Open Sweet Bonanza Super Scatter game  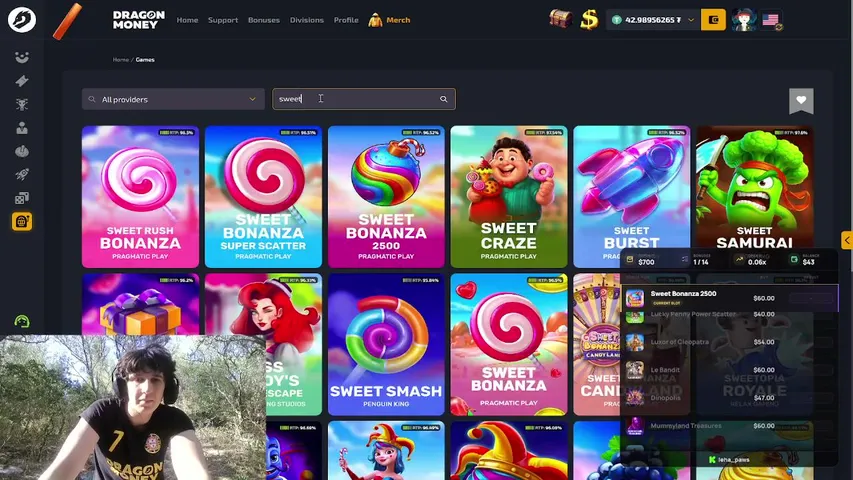[x=263, y=196]
